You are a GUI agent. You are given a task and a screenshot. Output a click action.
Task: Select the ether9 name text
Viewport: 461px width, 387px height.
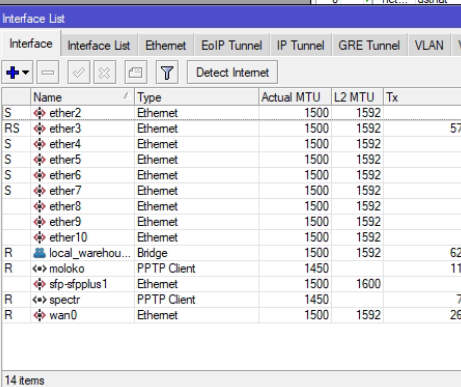[x=65, y=222]
